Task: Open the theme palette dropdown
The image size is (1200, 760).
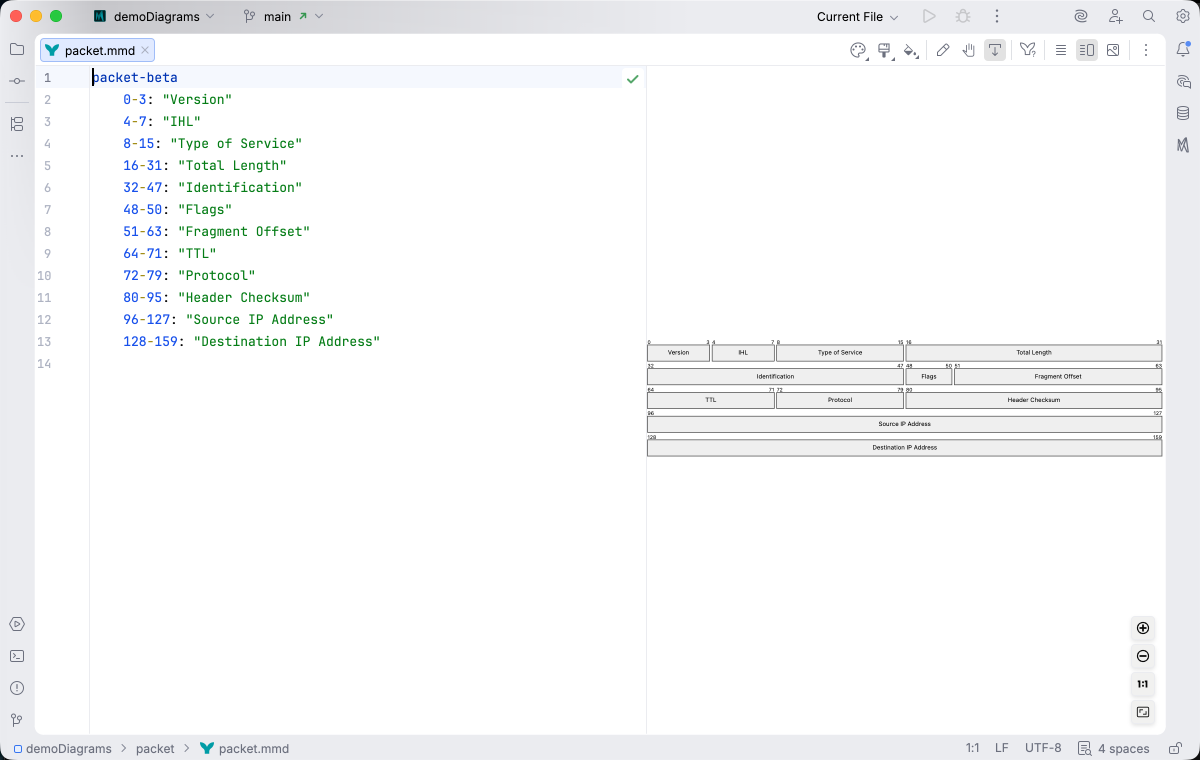Action: click(858, 50)
